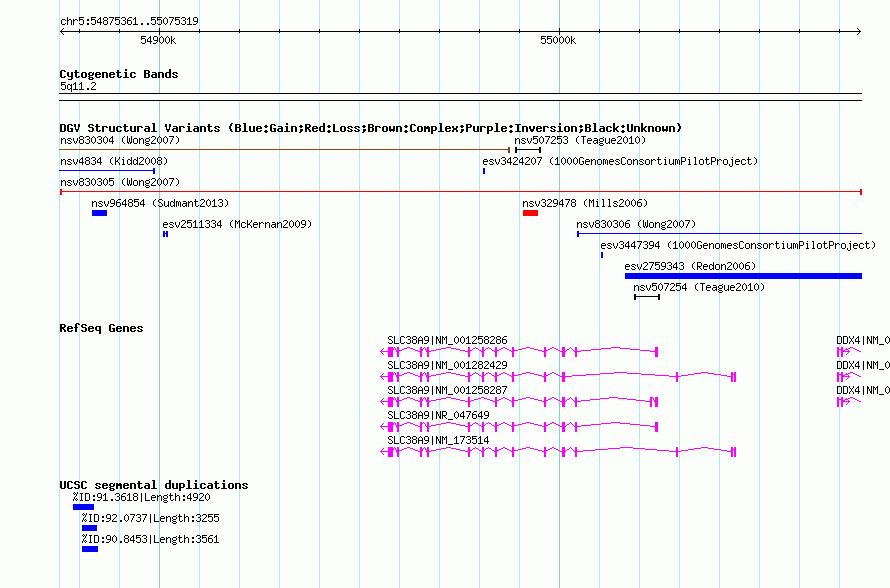This screenshot has height=588, width=890.
Task: Click the esv3424207 variant label
Action: 620,161
